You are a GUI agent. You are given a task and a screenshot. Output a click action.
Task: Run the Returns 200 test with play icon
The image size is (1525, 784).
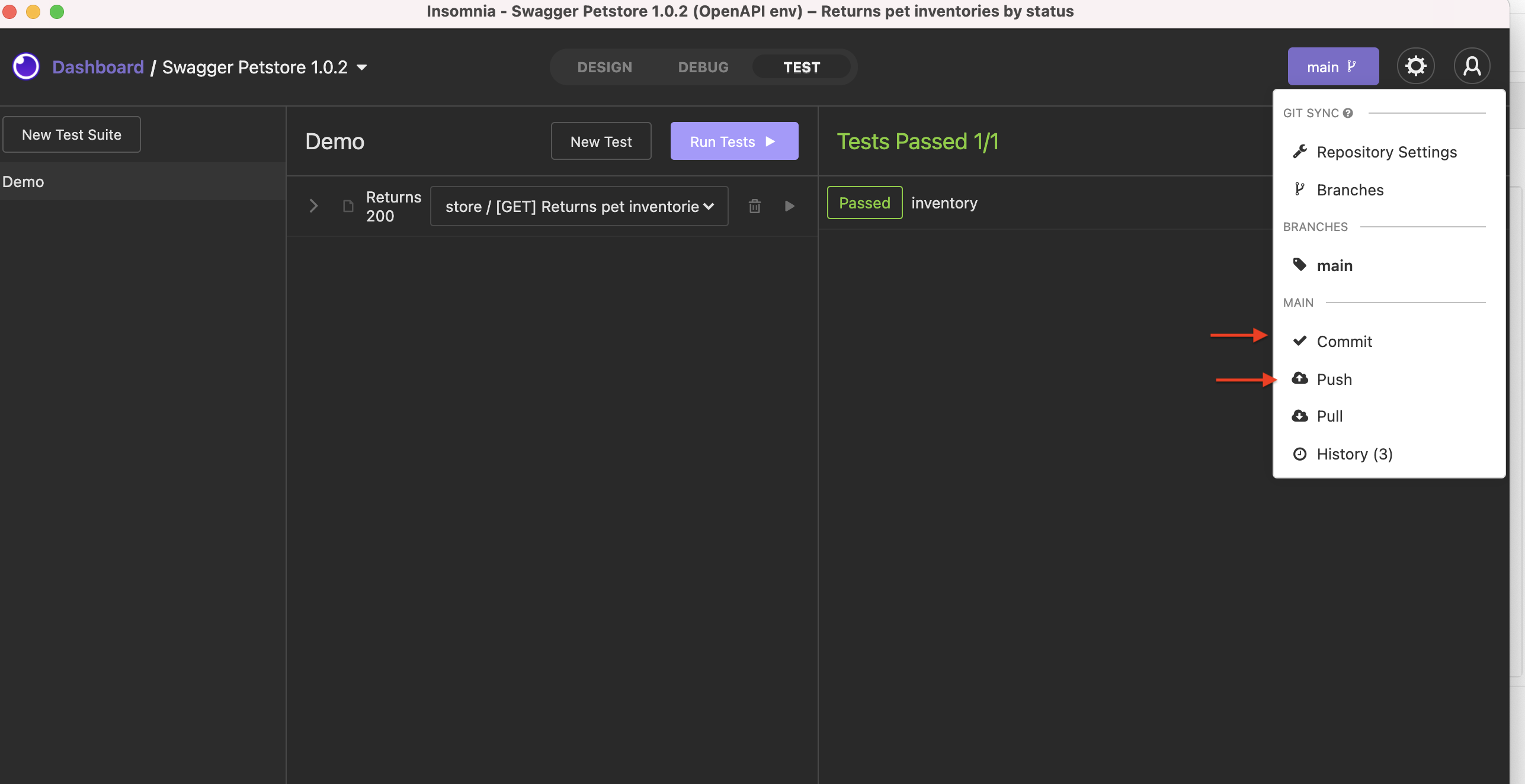coord(789,206)
